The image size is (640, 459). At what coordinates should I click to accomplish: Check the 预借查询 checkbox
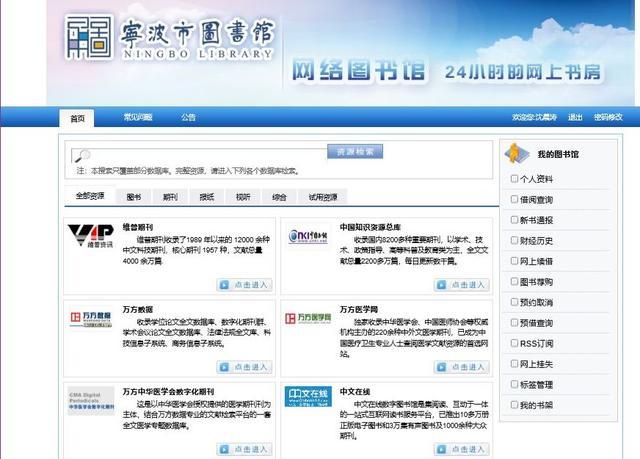tap(514, 323)
